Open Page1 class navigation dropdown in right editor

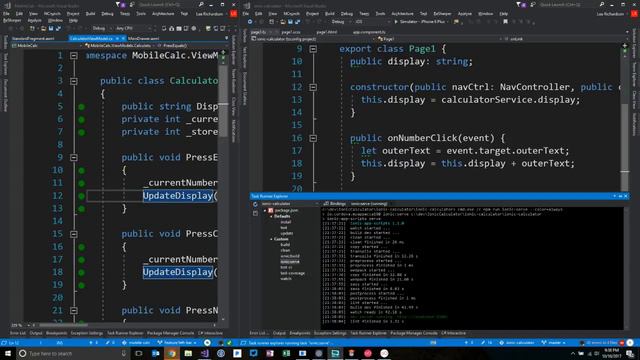[x=439, y=39]
